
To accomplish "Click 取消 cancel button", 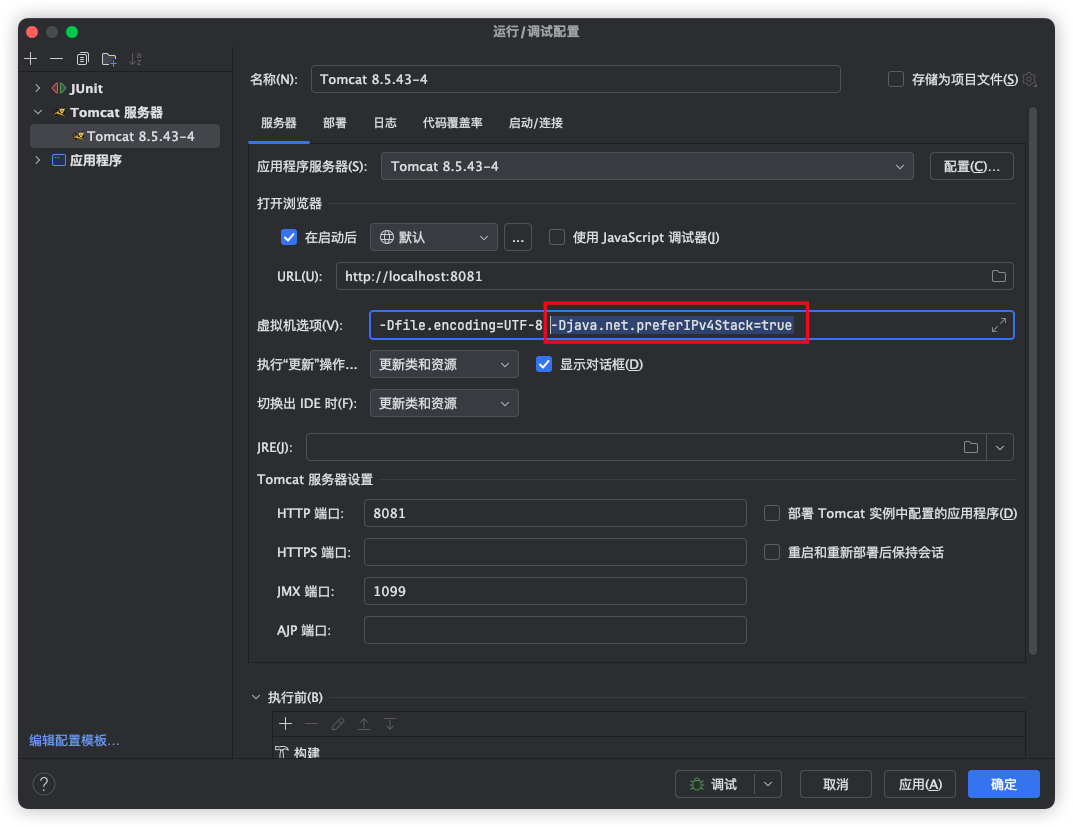I will [836, 784].
